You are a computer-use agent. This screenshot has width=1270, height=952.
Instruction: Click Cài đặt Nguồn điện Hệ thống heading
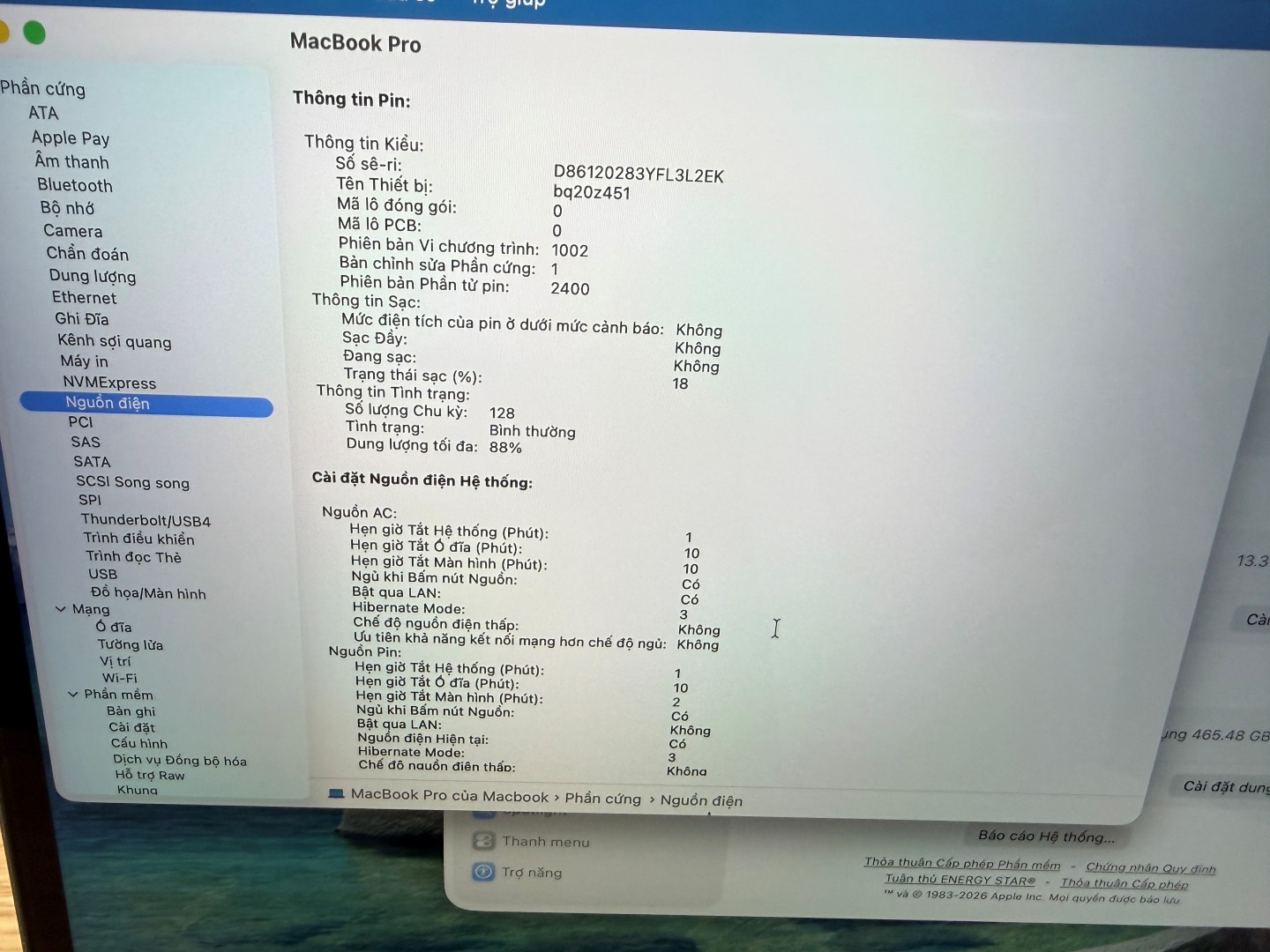point(422,480)
